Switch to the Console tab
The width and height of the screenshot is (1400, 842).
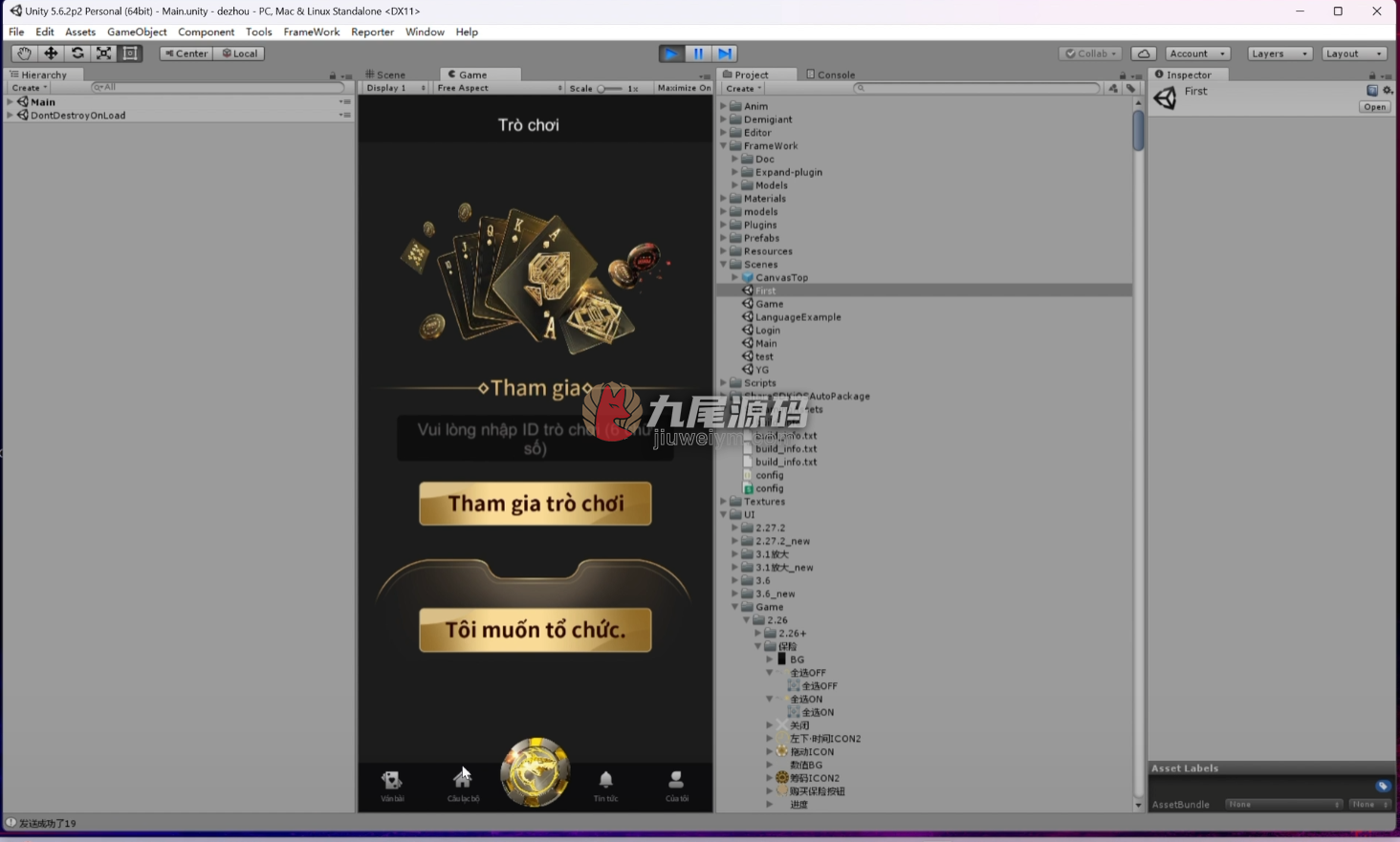click(x=830, y=75)
